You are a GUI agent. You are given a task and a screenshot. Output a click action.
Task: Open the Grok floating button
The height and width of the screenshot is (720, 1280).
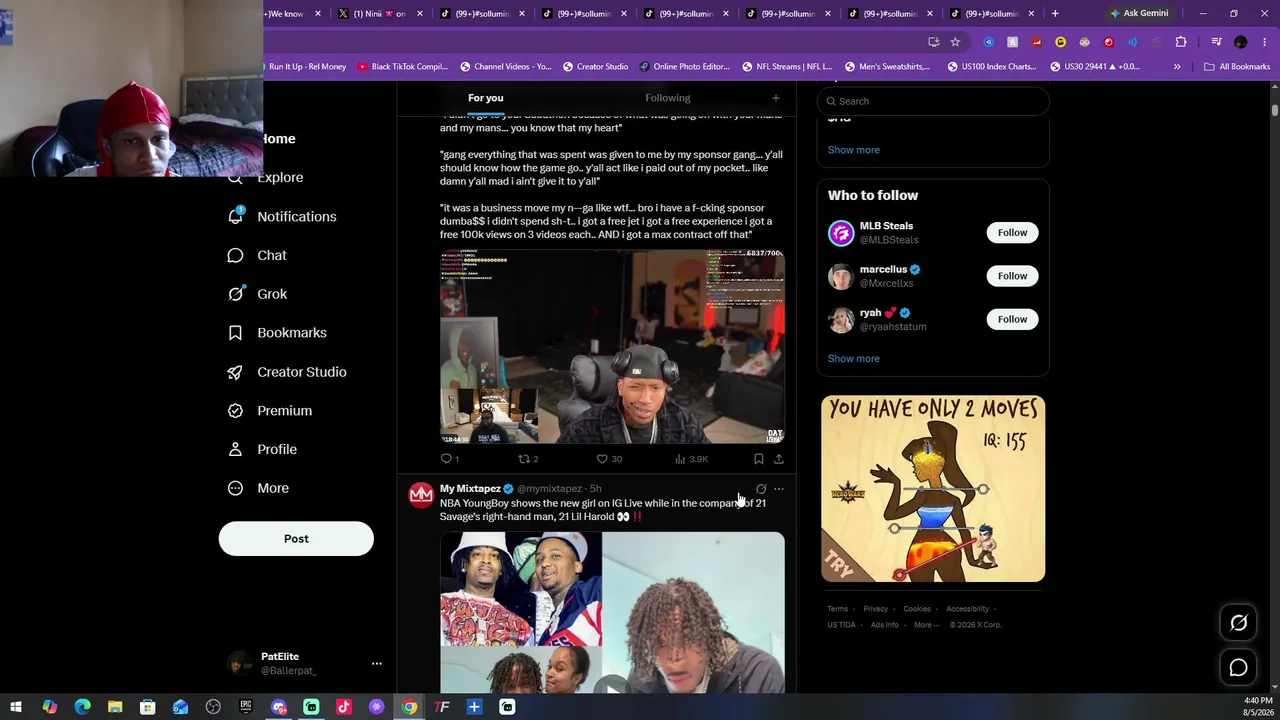(1238, 623)
